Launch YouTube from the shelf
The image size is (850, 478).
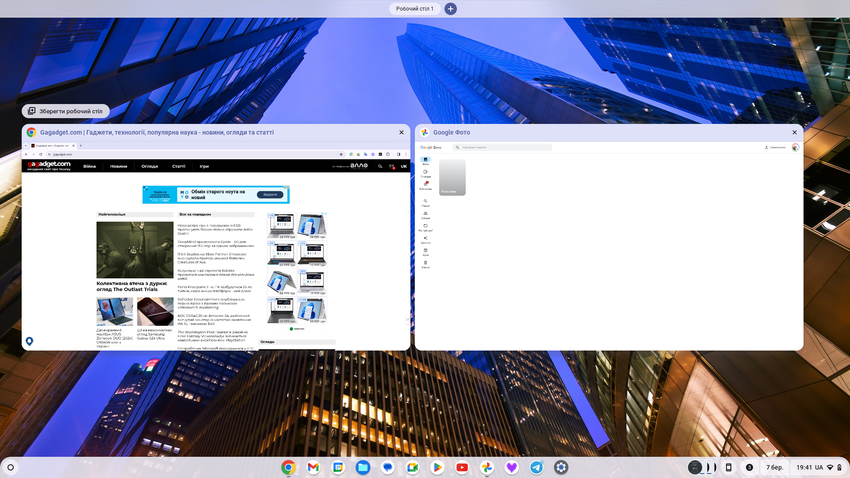[x=462, y=467]
